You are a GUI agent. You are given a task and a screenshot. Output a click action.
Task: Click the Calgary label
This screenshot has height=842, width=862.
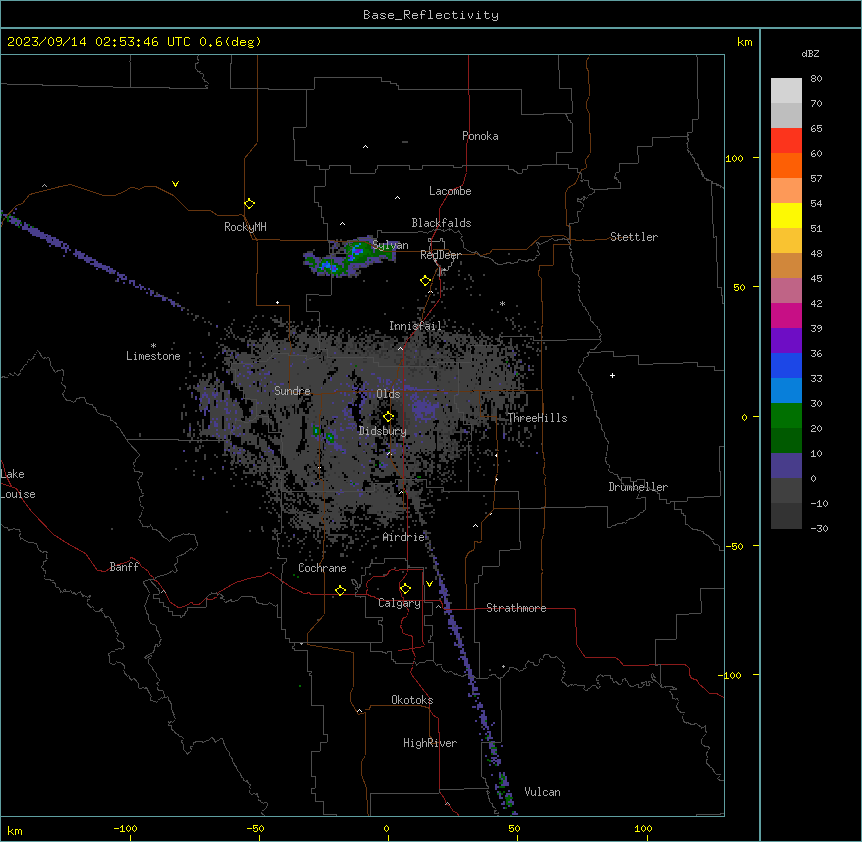click(x=400, y=603)
